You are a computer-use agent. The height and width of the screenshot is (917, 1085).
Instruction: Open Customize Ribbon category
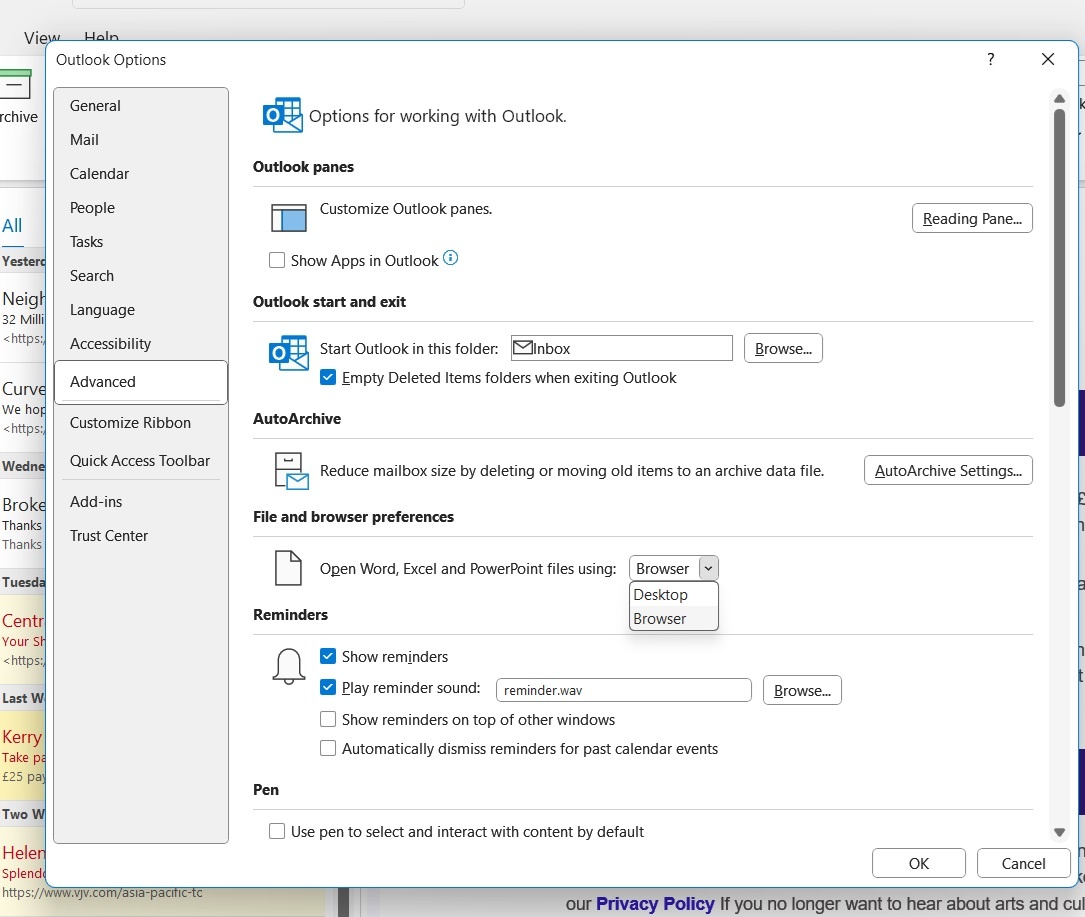[140, 423]
